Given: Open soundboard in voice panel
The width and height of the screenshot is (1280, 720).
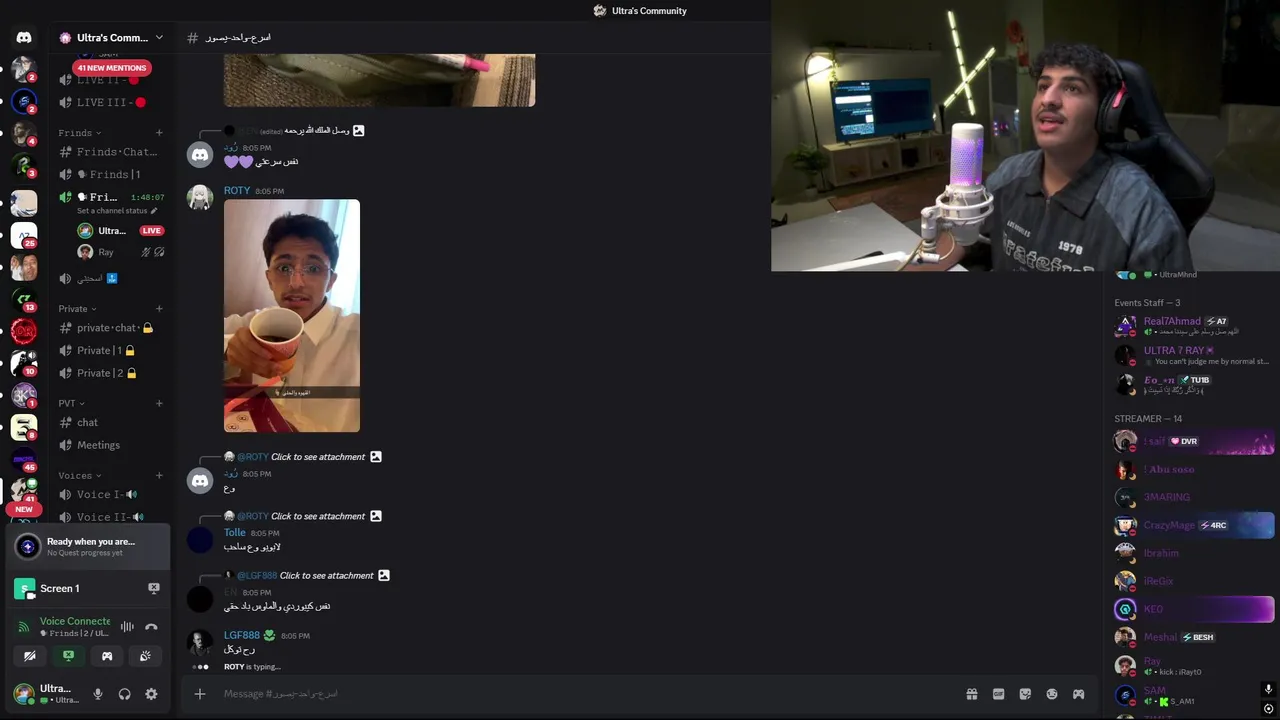Looking at the screenshot, I should [145, 656].
